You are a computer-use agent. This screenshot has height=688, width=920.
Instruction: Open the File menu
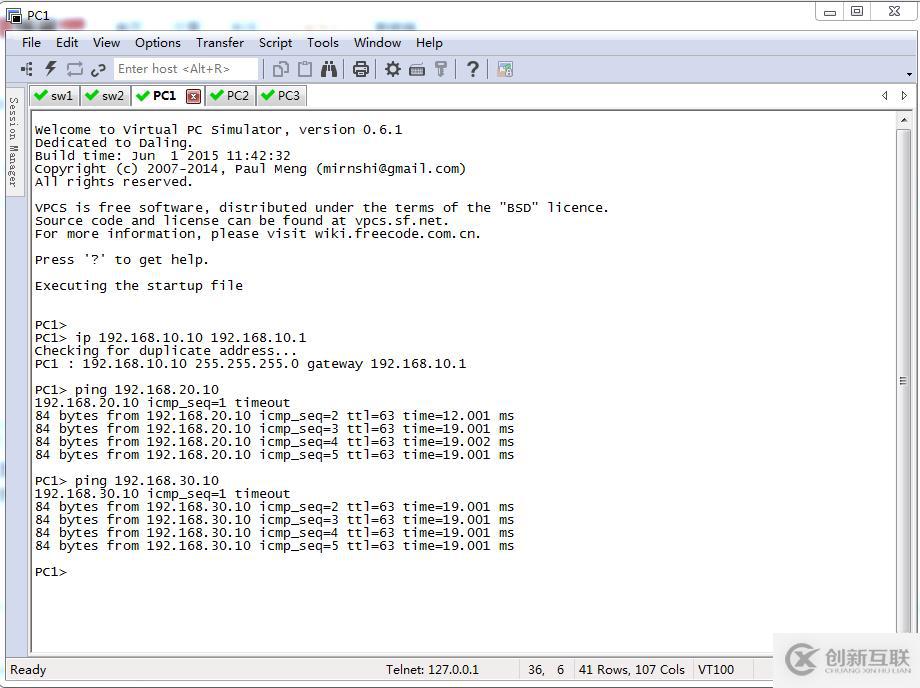pos(31,43)
